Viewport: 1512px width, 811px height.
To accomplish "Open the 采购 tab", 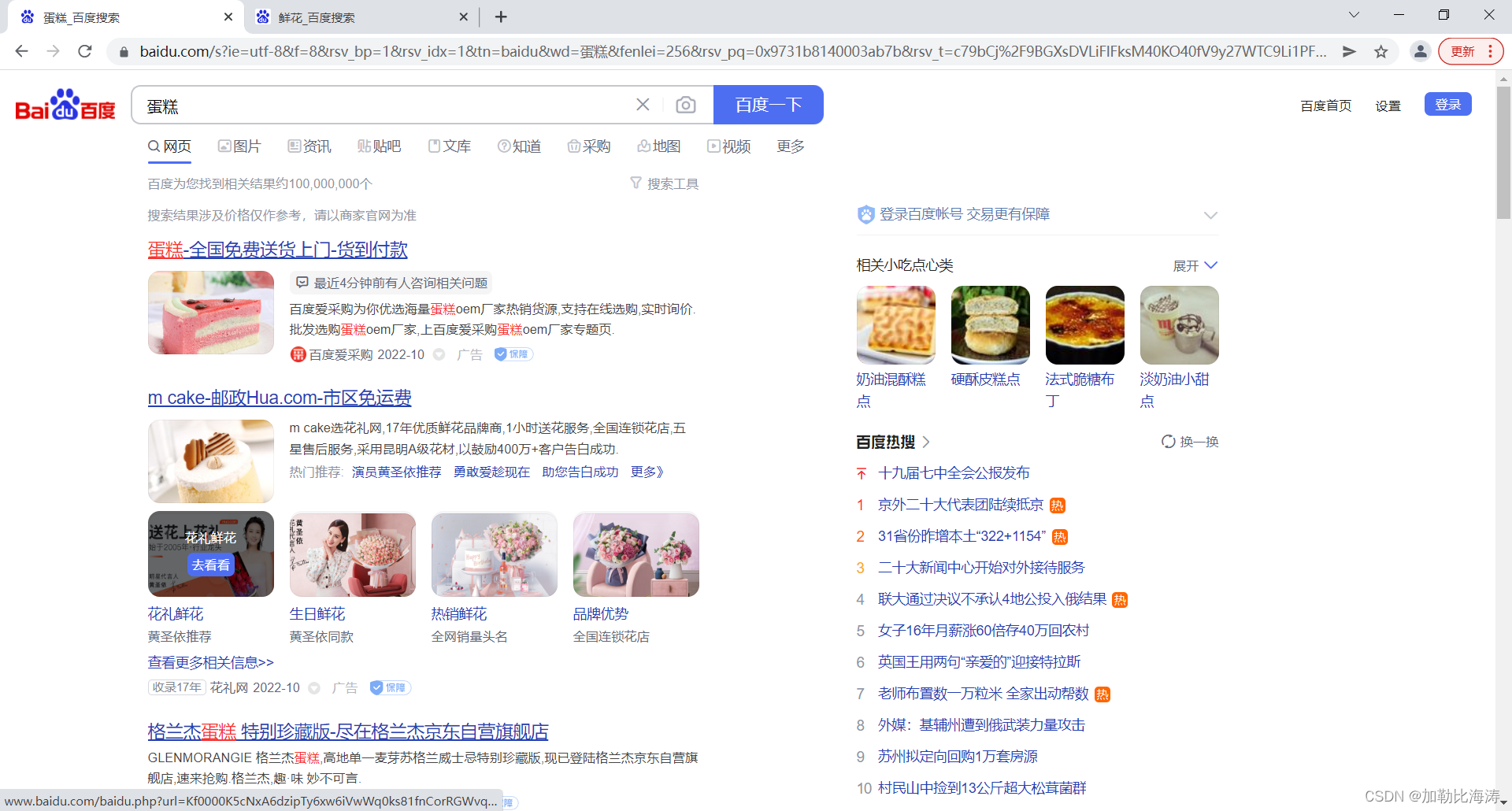I will pos(589,146).
